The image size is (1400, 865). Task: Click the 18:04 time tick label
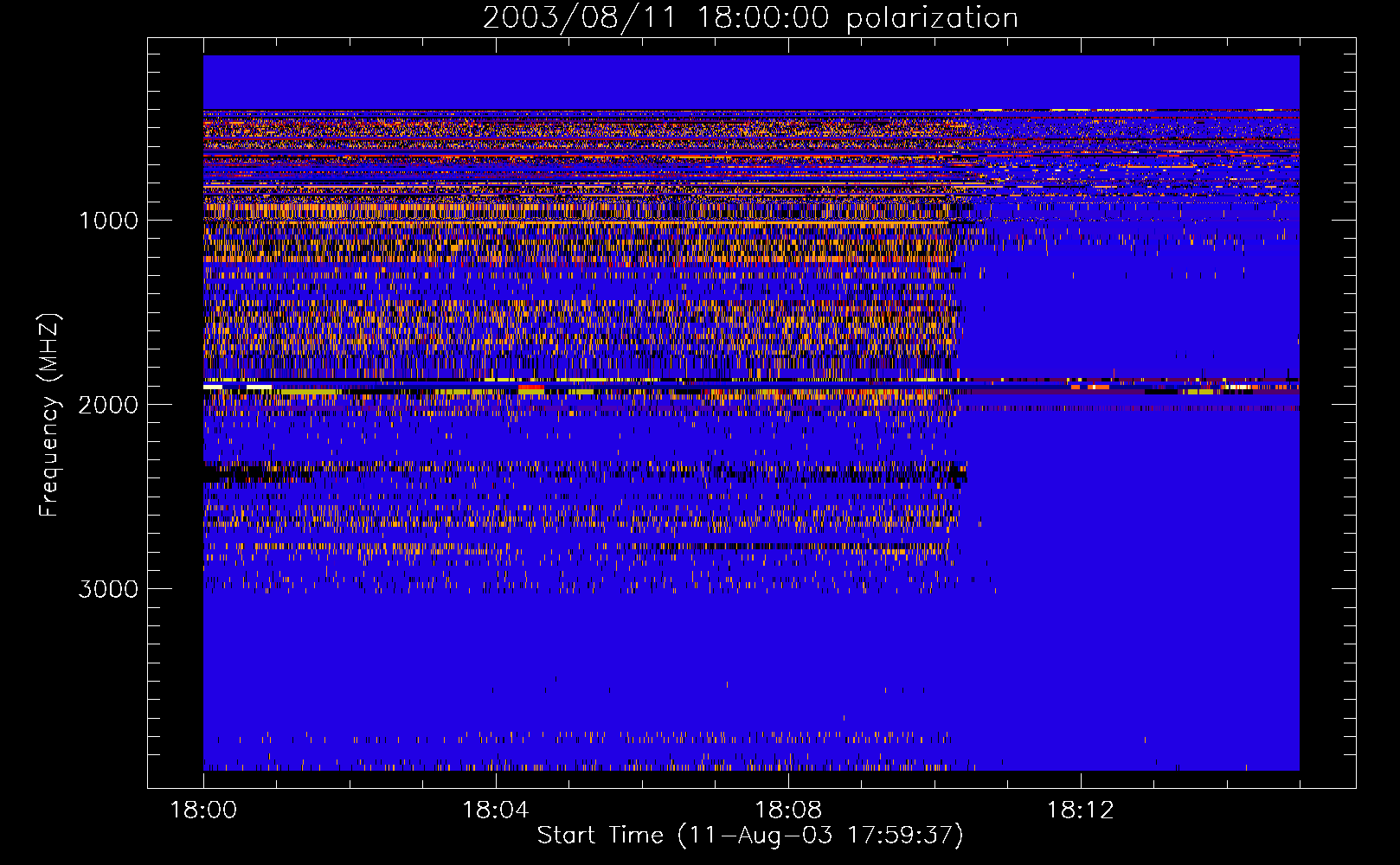pyautogui.click(x=496, y=811)
